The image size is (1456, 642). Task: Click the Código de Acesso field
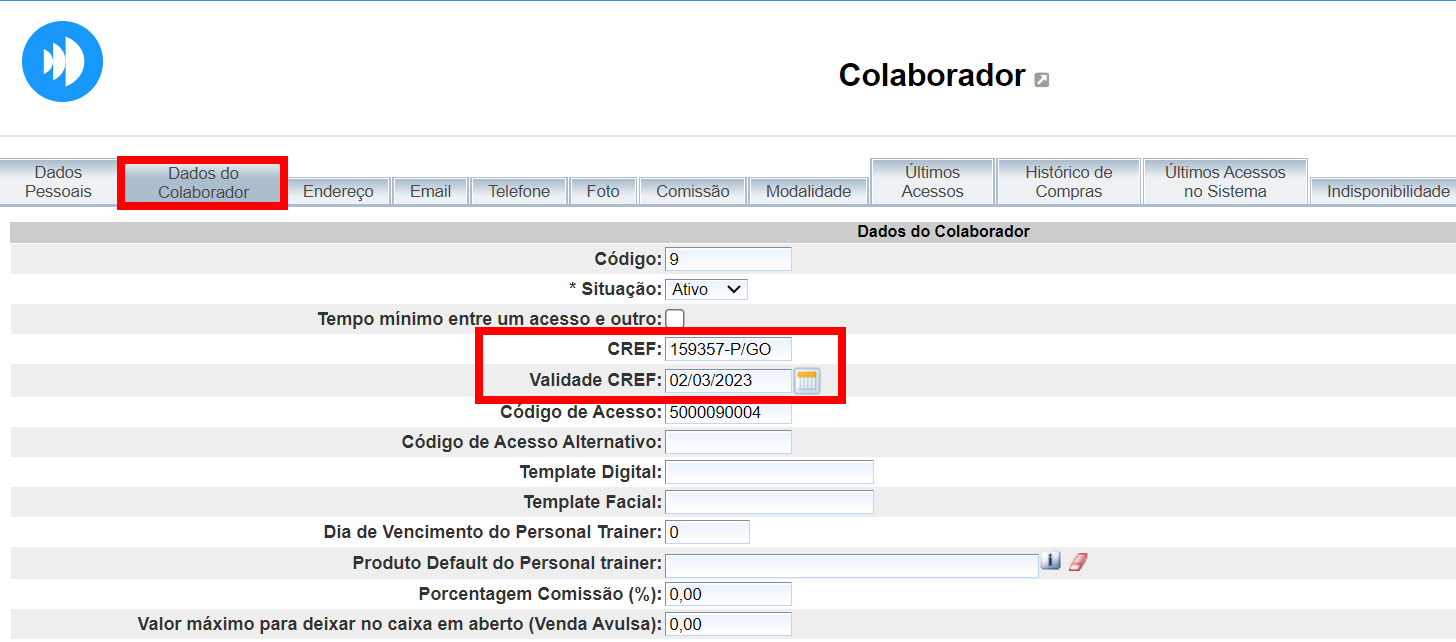(728, 412)
